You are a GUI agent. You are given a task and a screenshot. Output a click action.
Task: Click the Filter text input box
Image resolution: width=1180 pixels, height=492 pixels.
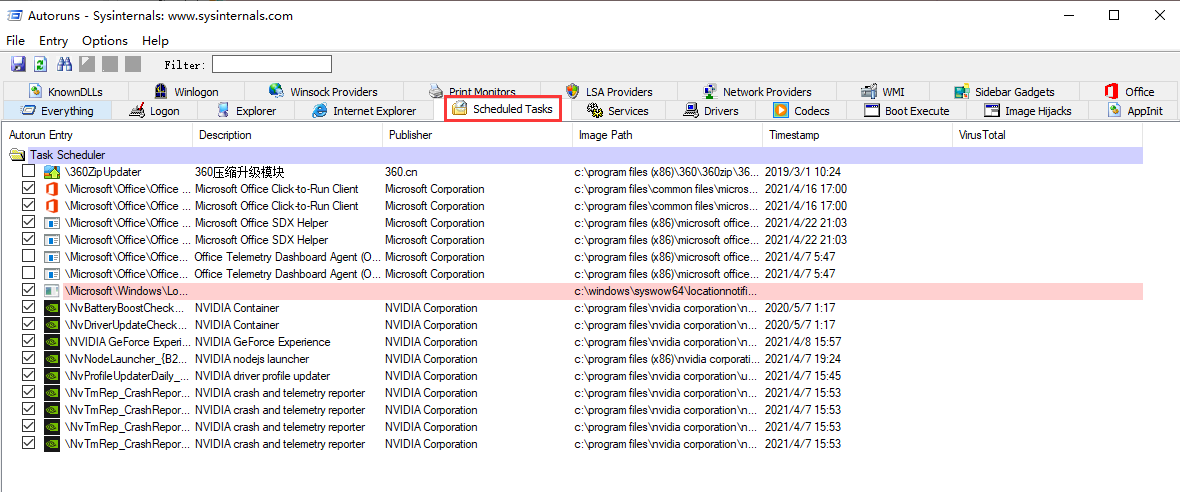(272, 65)
